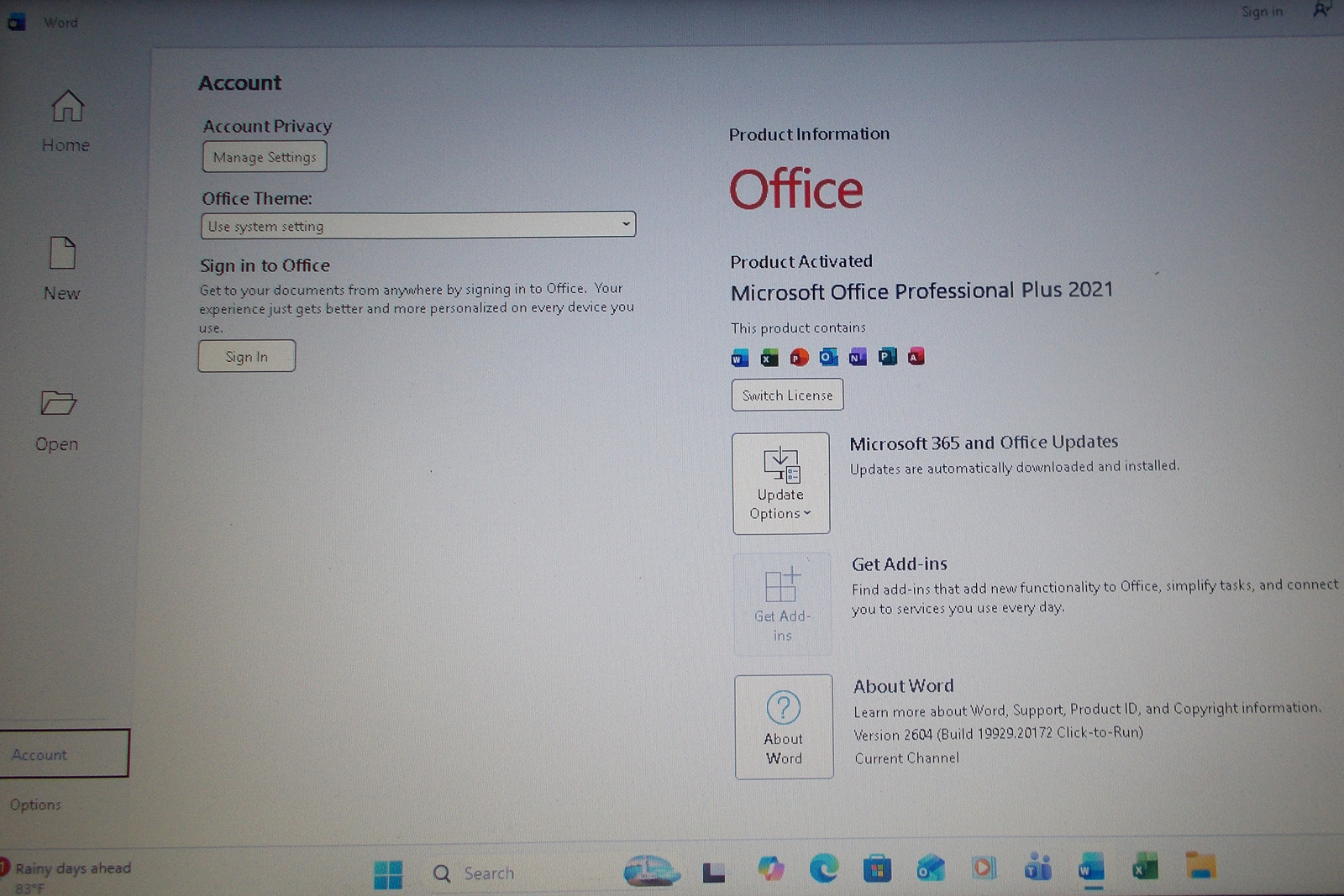Viewport: 1344px width, 896px height.
Task: Click the Access product icon
Action: pos(916,356)
